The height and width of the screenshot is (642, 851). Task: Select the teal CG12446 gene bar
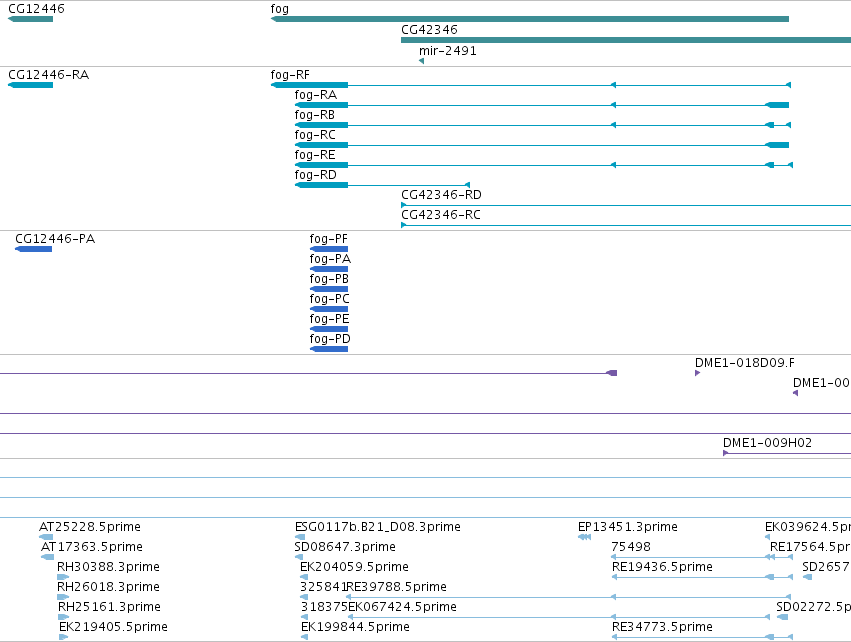30,19
